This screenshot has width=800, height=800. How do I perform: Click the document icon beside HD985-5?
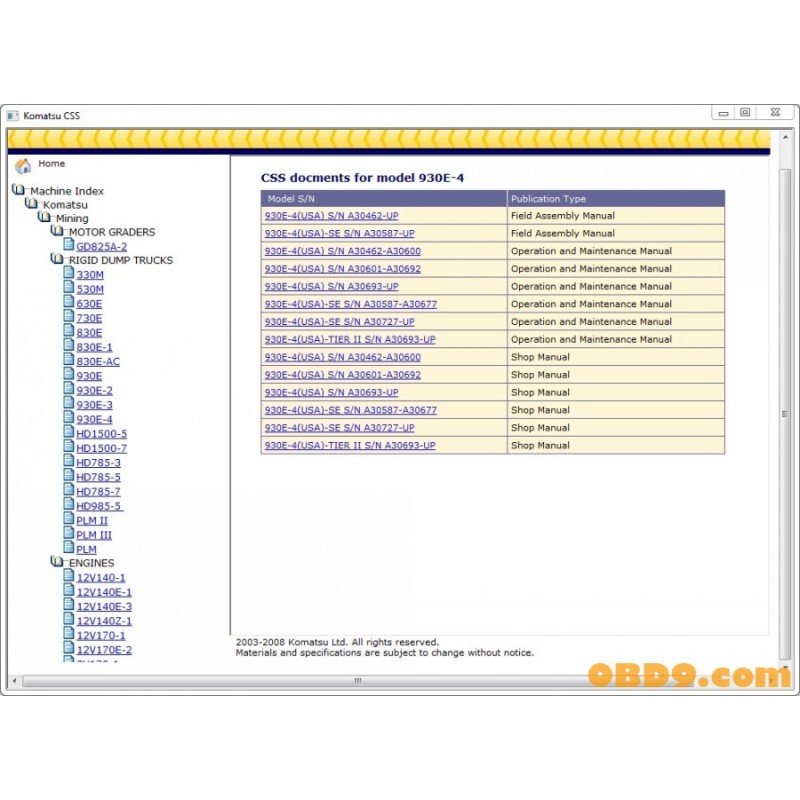click(x=69, y=504)
